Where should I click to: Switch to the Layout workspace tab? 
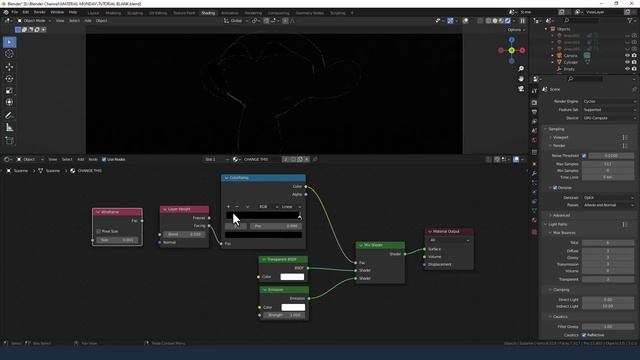(x=93, y=13)
